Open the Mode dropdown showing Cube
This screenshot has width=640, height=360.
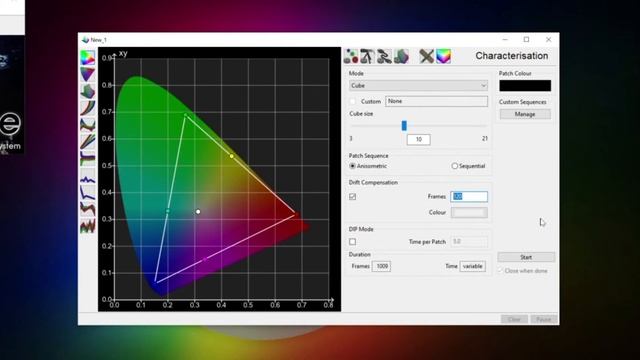click(418, 86)
